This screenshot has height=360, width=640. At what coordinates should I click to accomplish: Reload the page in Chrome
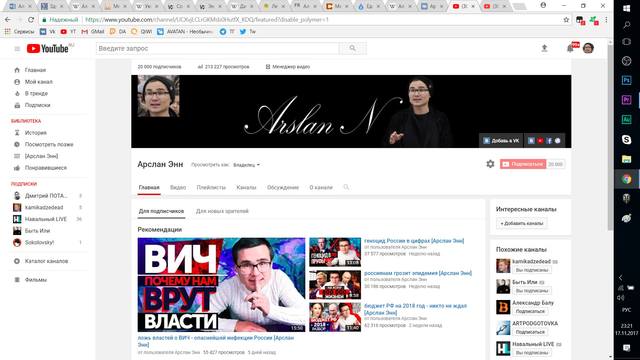tap(31, 20)
